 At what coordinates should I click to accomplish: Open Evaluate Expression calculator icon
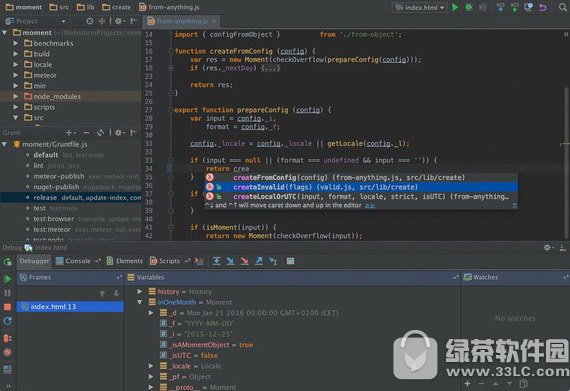click(290, 261)
